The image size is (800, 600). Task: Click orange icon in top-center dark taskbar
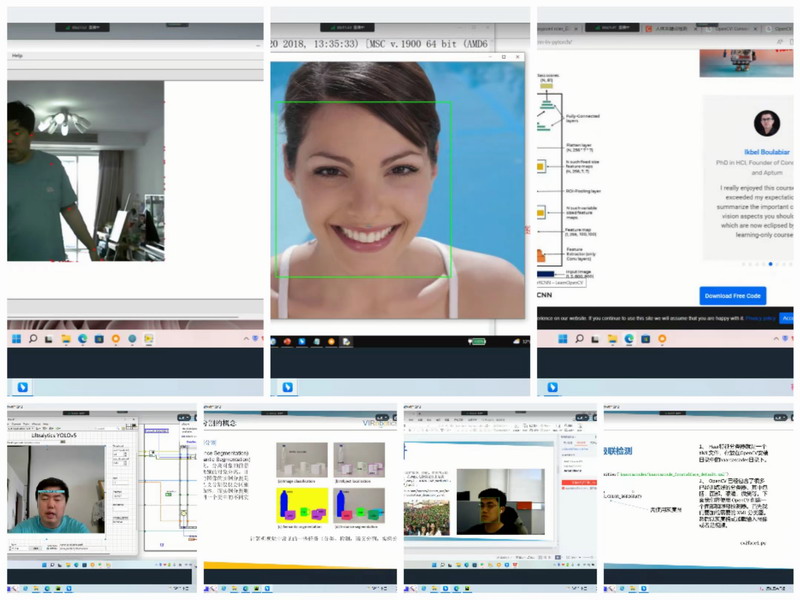pos(331,341)
